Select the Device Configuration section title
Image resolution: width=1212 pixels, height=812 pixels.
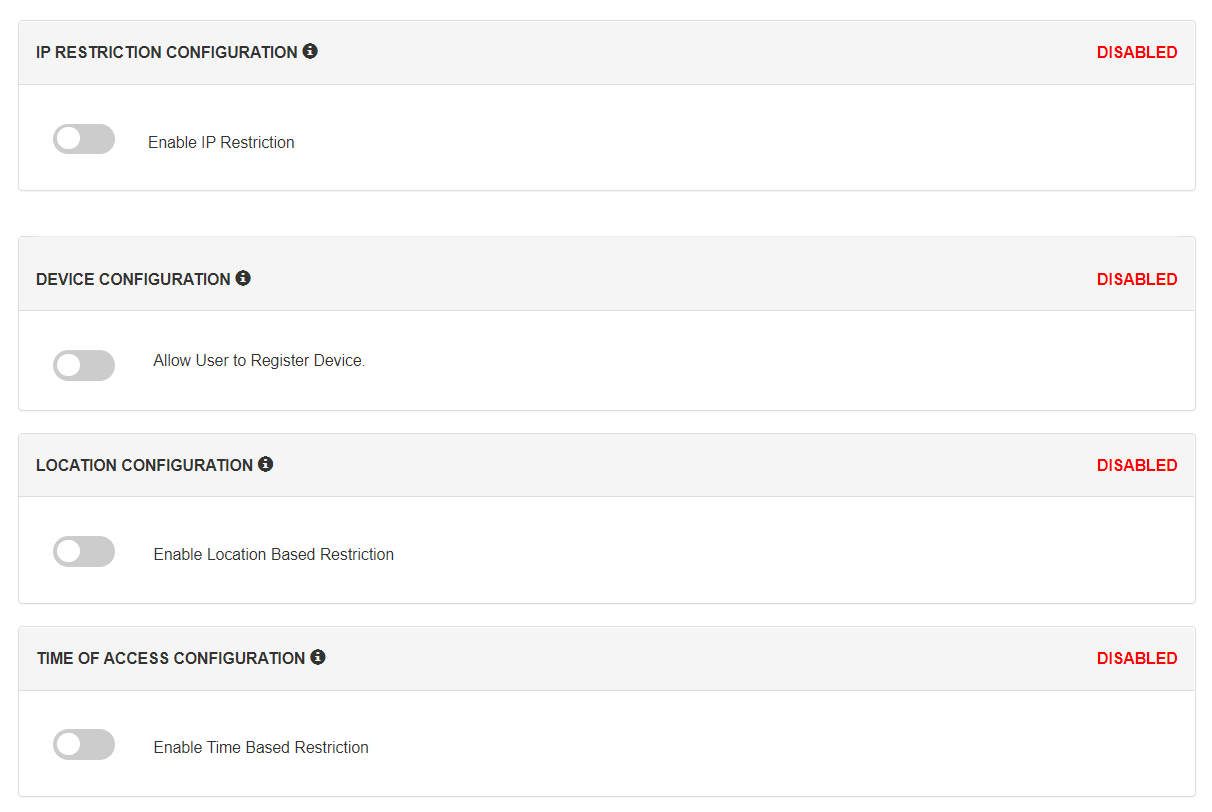point(133,279)
